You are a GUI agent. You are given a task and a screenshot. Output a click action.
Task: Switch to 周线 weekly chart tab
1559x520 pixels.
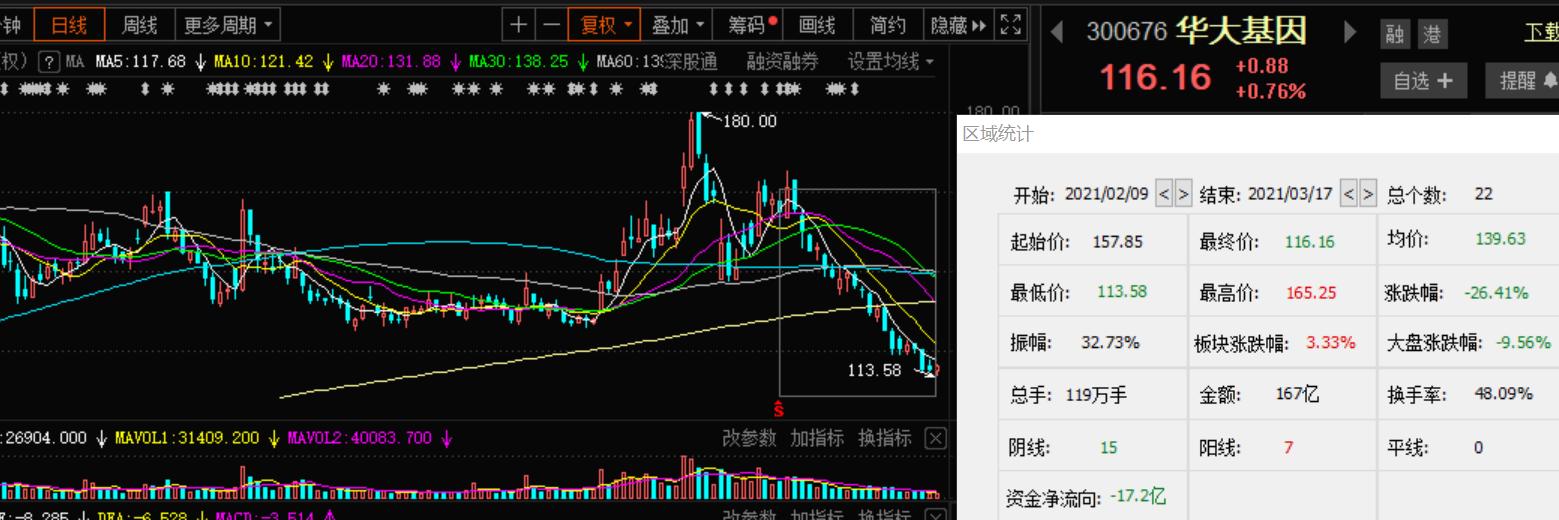(x=139, y=24)
